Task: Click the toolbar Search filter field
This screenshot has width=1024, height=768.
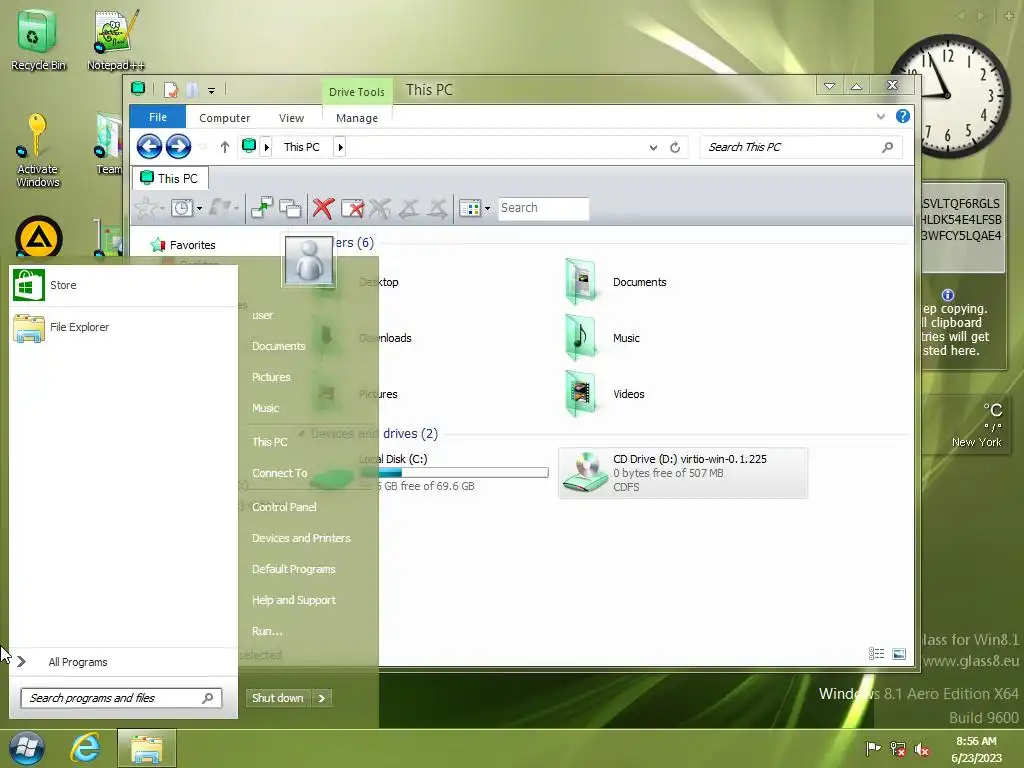Action: 543,208
